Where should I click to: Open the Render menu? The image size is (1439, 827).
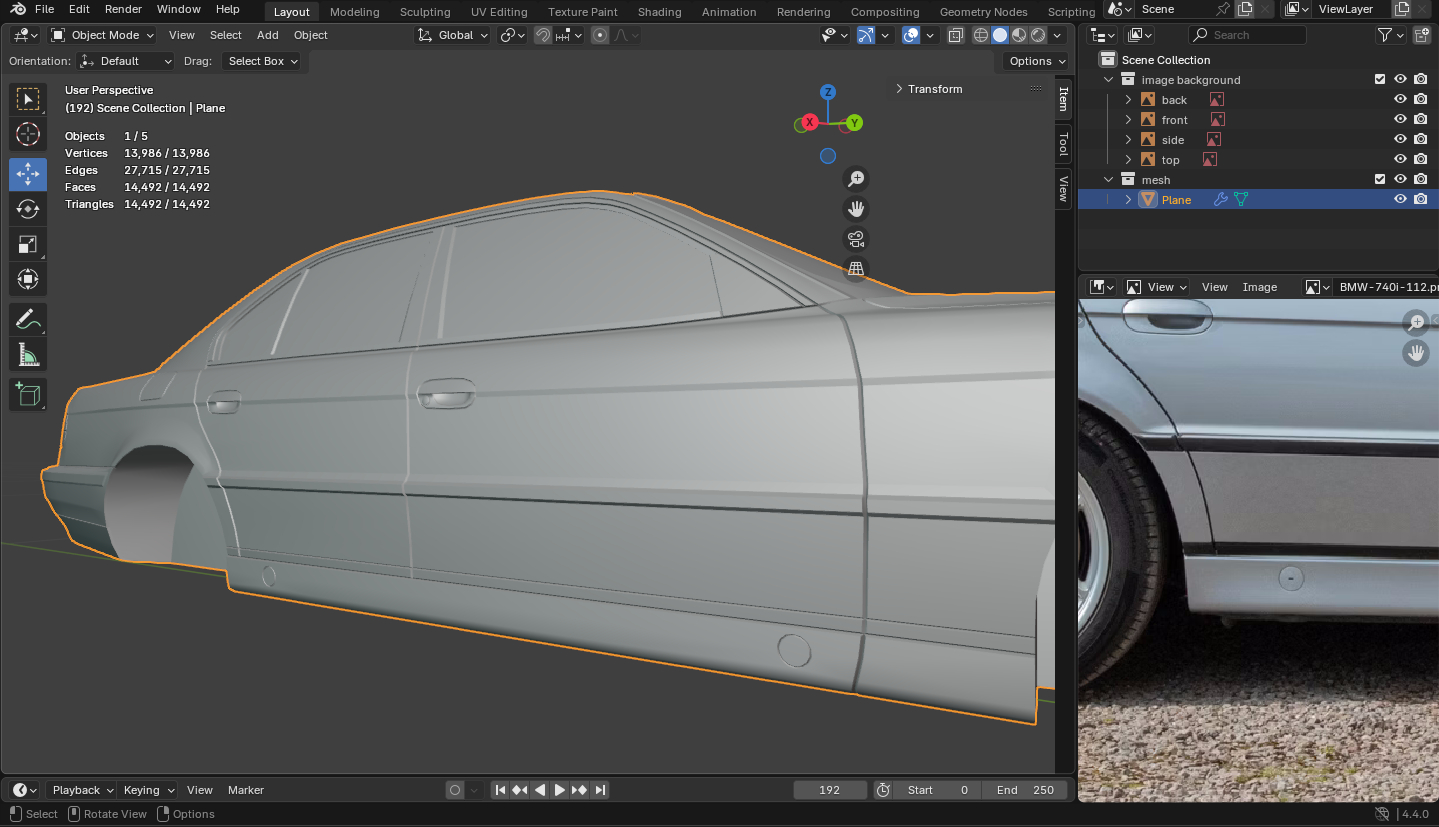point(123,9)
